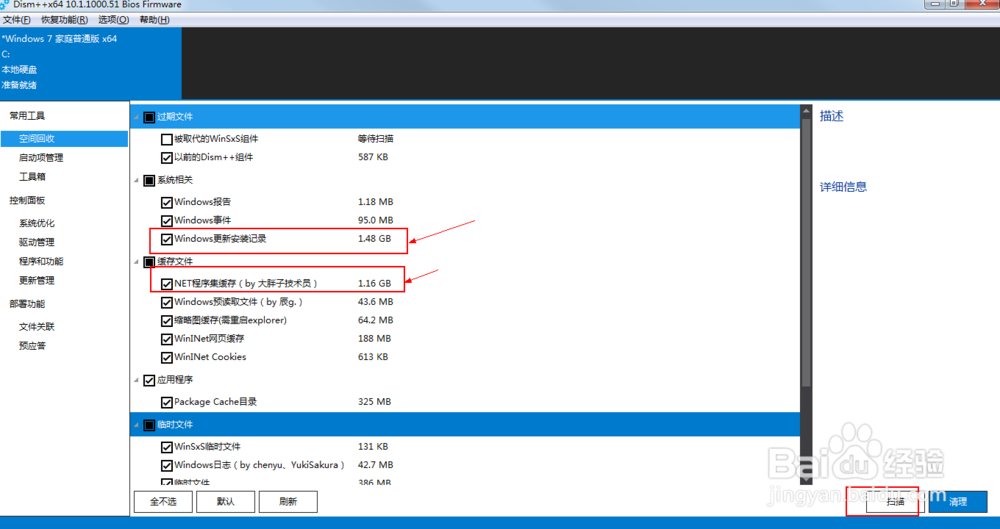Uncheck 以前的Dism++组件
Screen dimensions: 1000x529
pos(166,158)
